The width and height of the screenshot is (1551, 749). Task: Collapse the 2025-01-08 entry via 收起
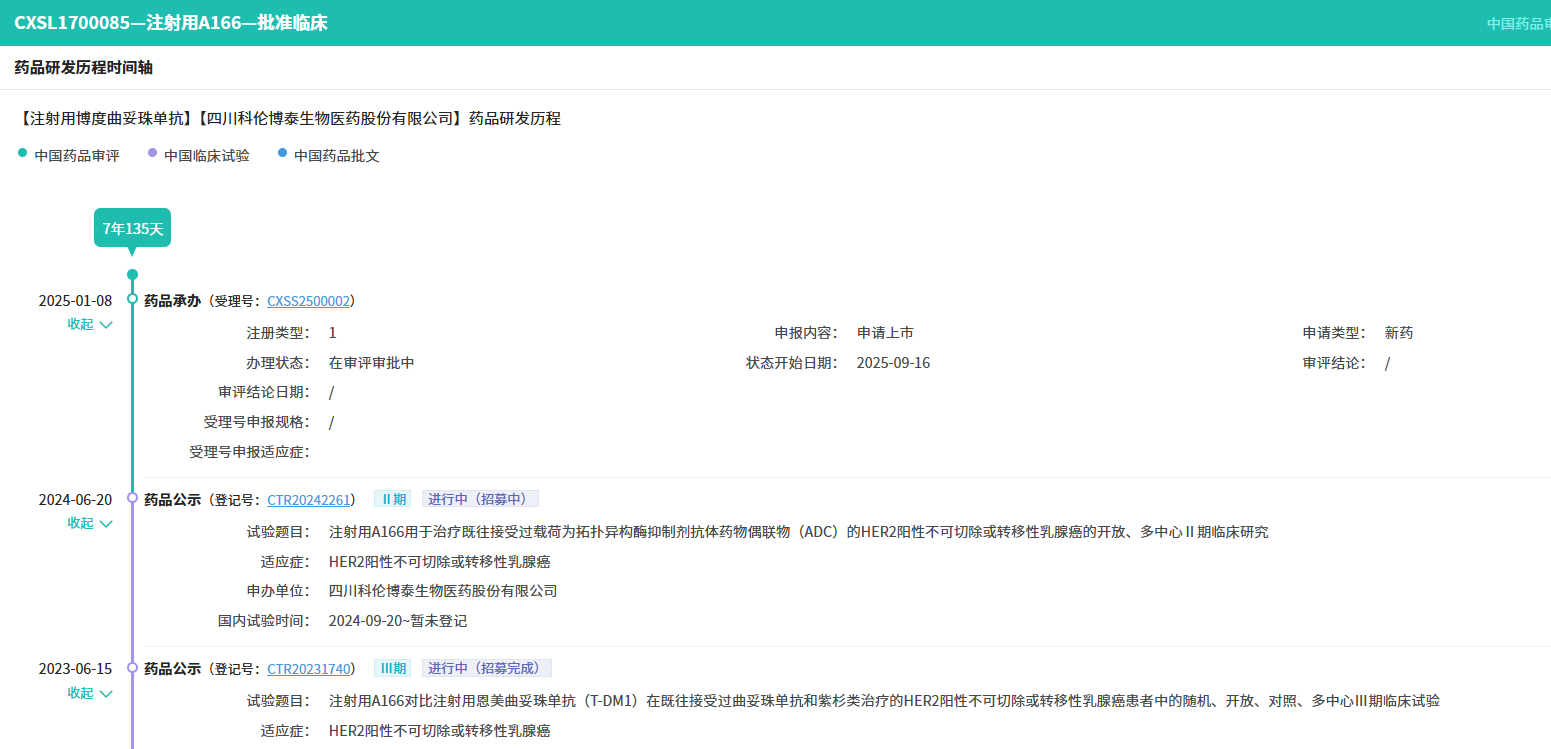point(89,324)
